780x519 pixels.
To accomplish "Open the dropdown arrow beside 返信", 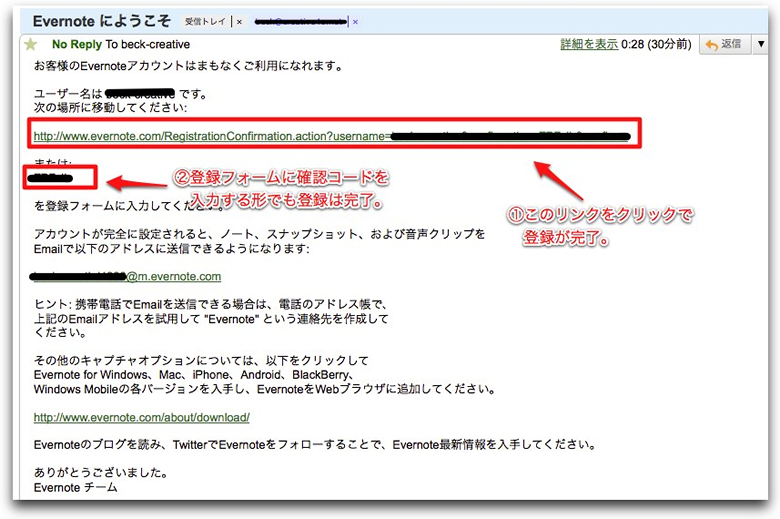I will [x=761, y=45].
